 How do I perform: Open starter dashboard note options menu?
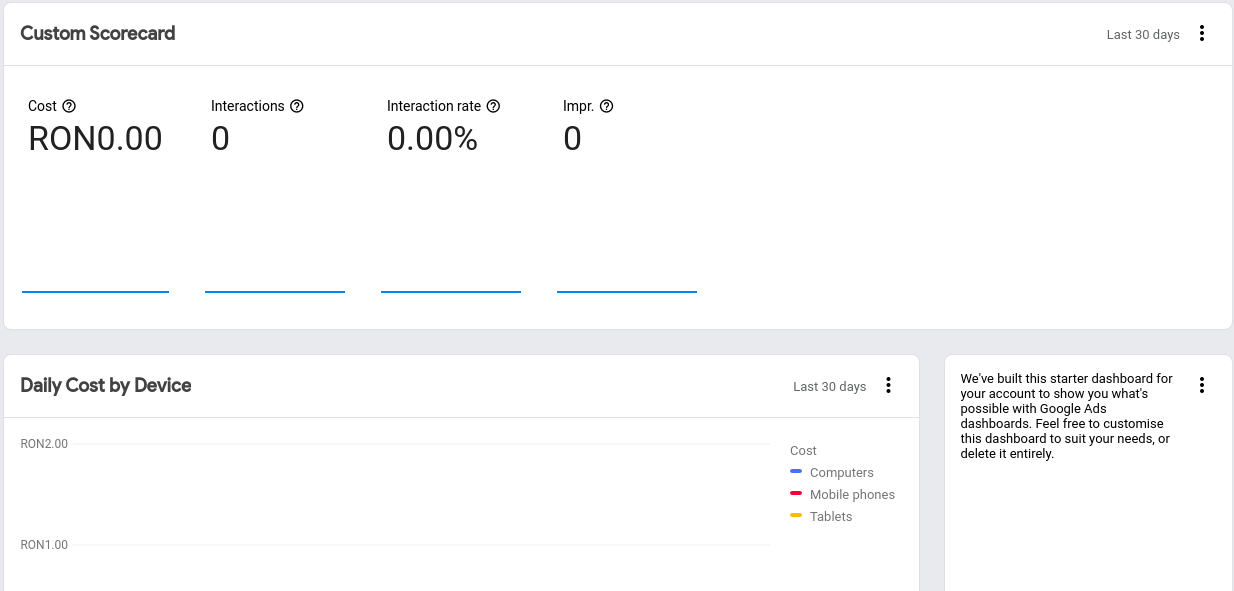(1202, 385)
